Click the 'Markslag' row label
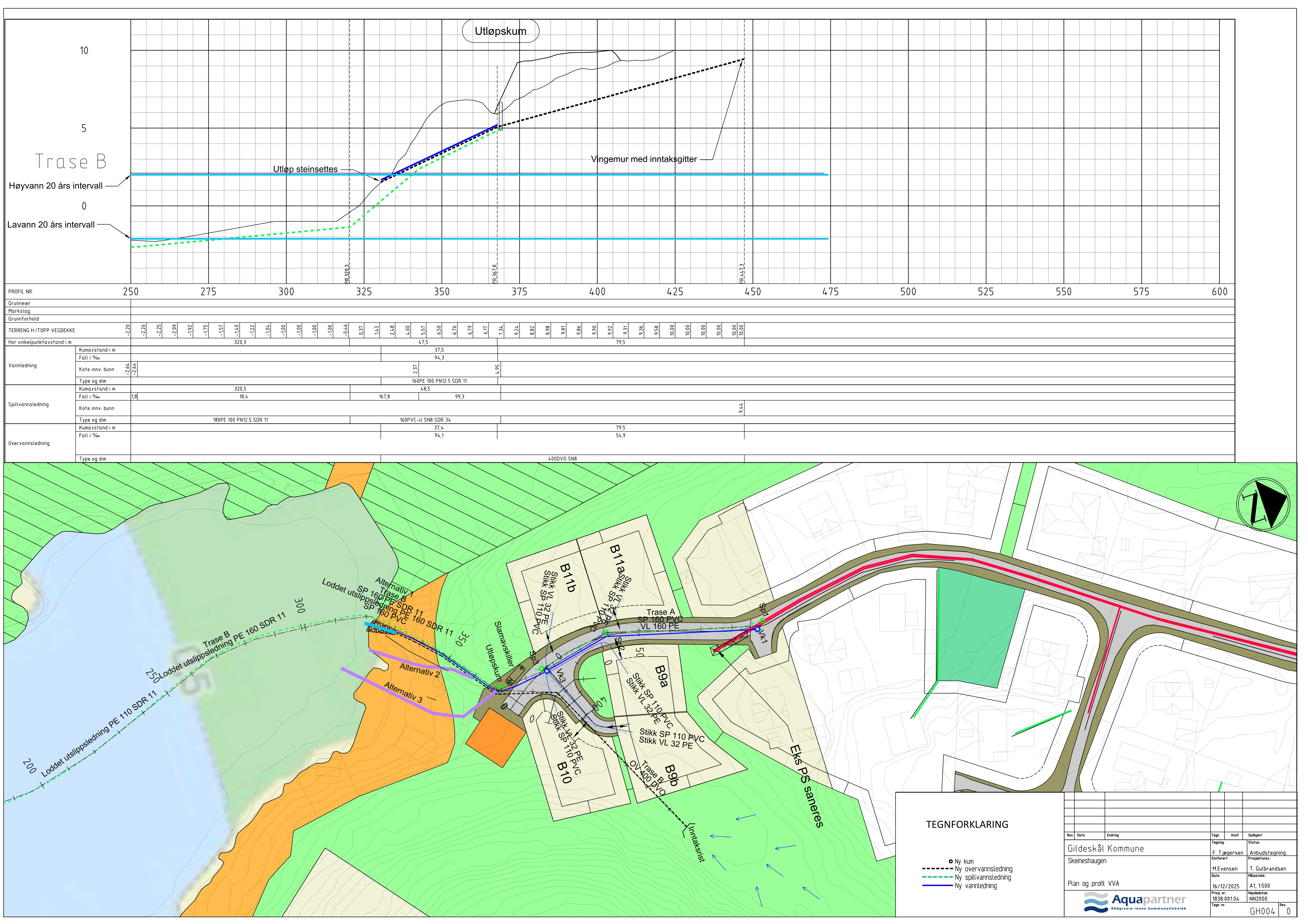1308x924 pixels. pyautogui.click(x=19, y=311)
